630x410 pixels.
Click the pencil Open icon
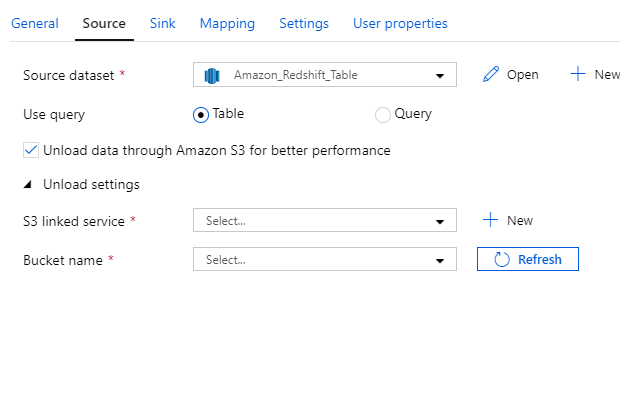pyautogui.click(x=490, y=75)
